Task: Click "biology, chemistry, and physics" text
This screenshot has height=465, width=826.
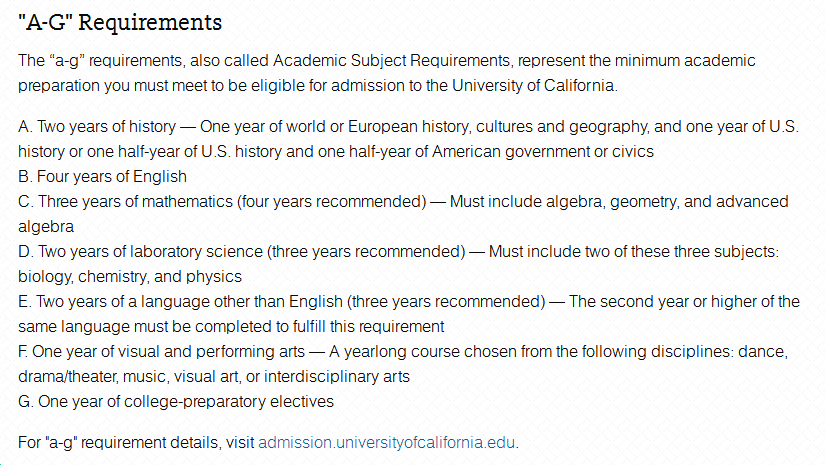Action: (x=130, y=276)
